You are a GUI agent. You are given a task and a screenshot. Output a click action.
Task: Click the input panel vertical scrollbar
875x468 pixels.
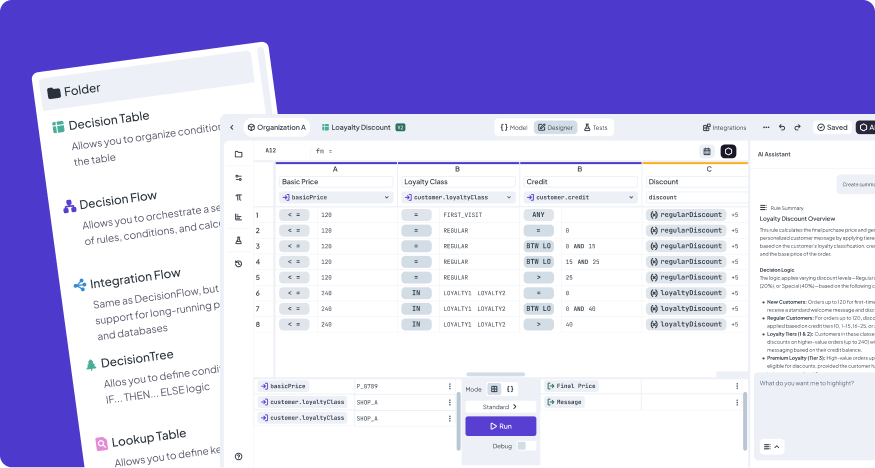[459, 420]
